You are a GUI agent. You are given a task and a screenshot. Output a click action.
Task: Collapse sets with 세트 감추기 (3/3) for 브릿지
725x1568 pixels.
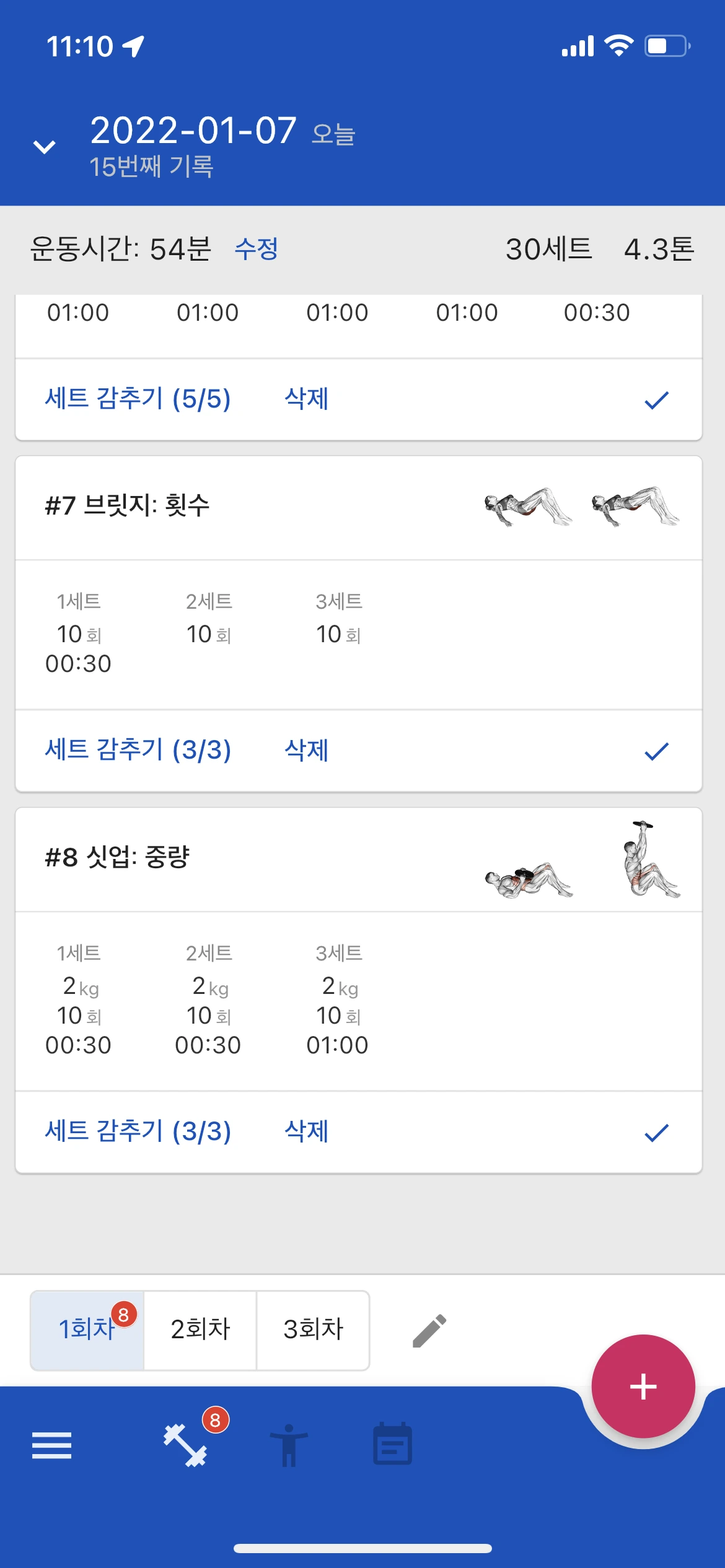[x=138, y=750]
